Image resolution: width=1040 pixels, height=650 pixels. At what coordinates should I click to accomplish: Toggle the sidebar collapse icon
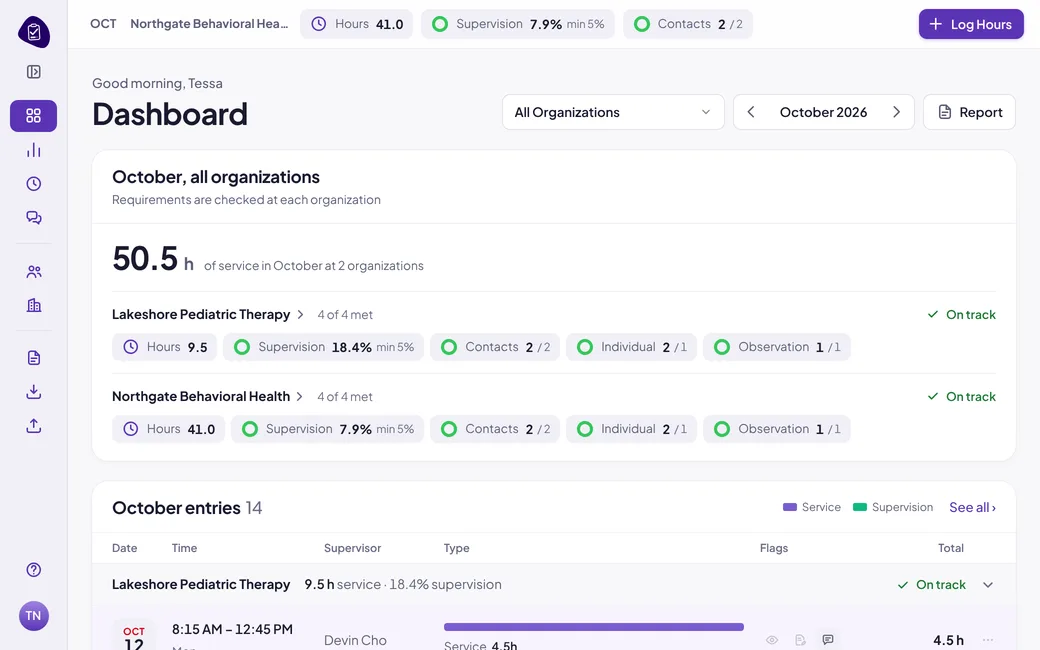pos(34,72)
